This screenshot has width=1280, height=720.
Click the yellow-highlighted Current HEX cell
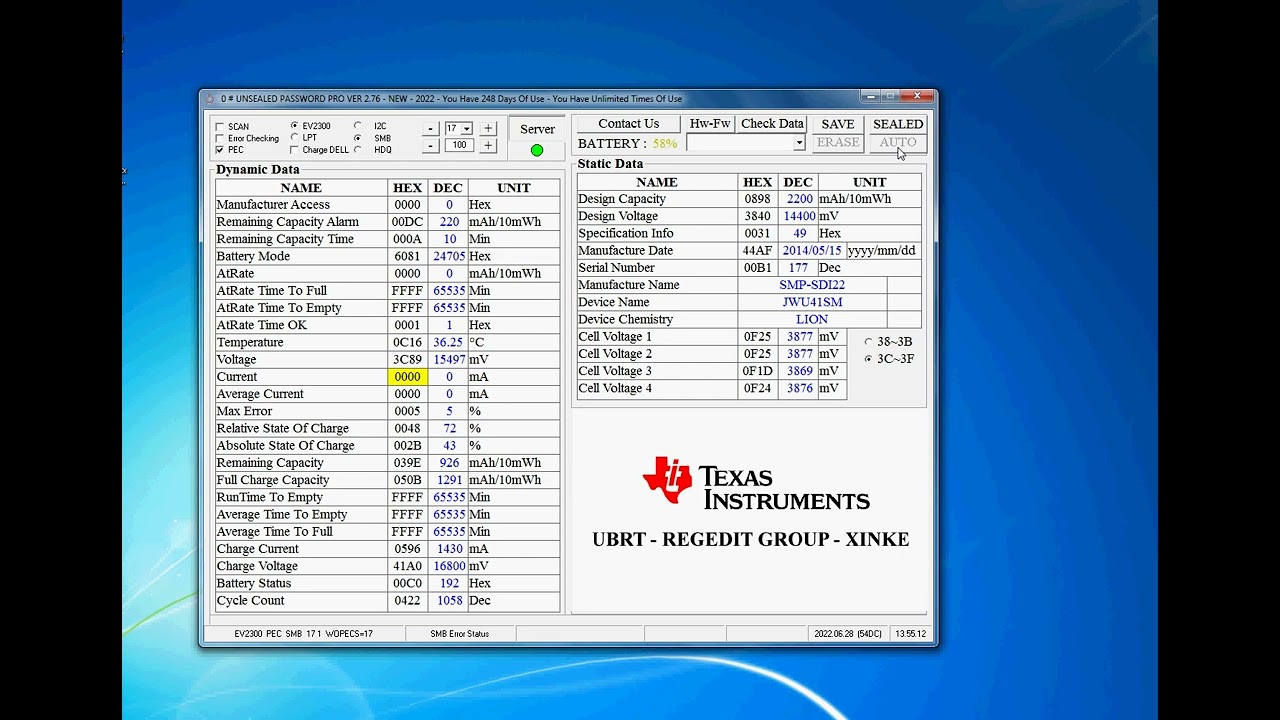[x=407, y=377]
